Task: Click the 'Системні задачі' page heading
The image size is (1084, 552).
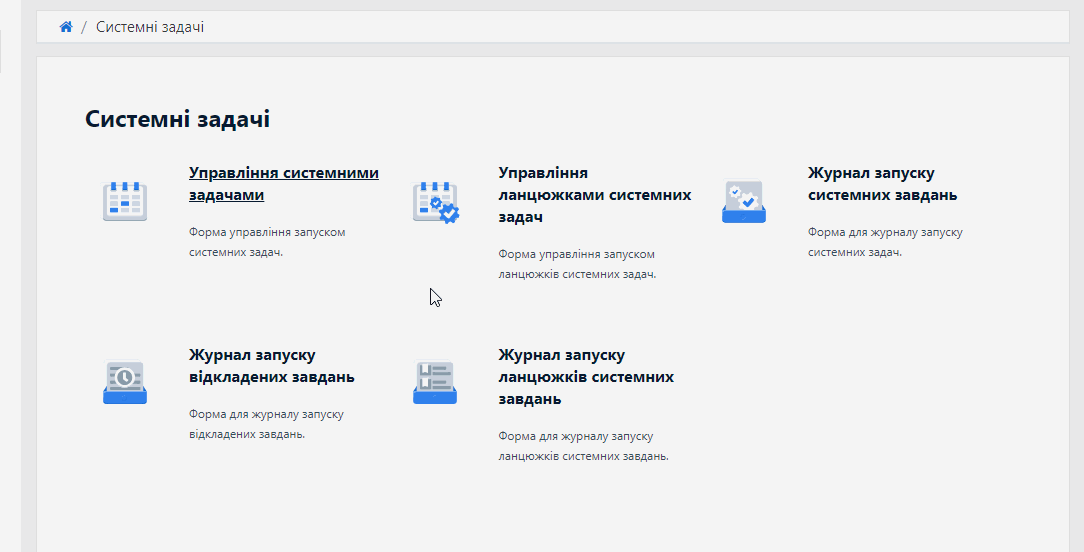Action: [x=178, y=119]
